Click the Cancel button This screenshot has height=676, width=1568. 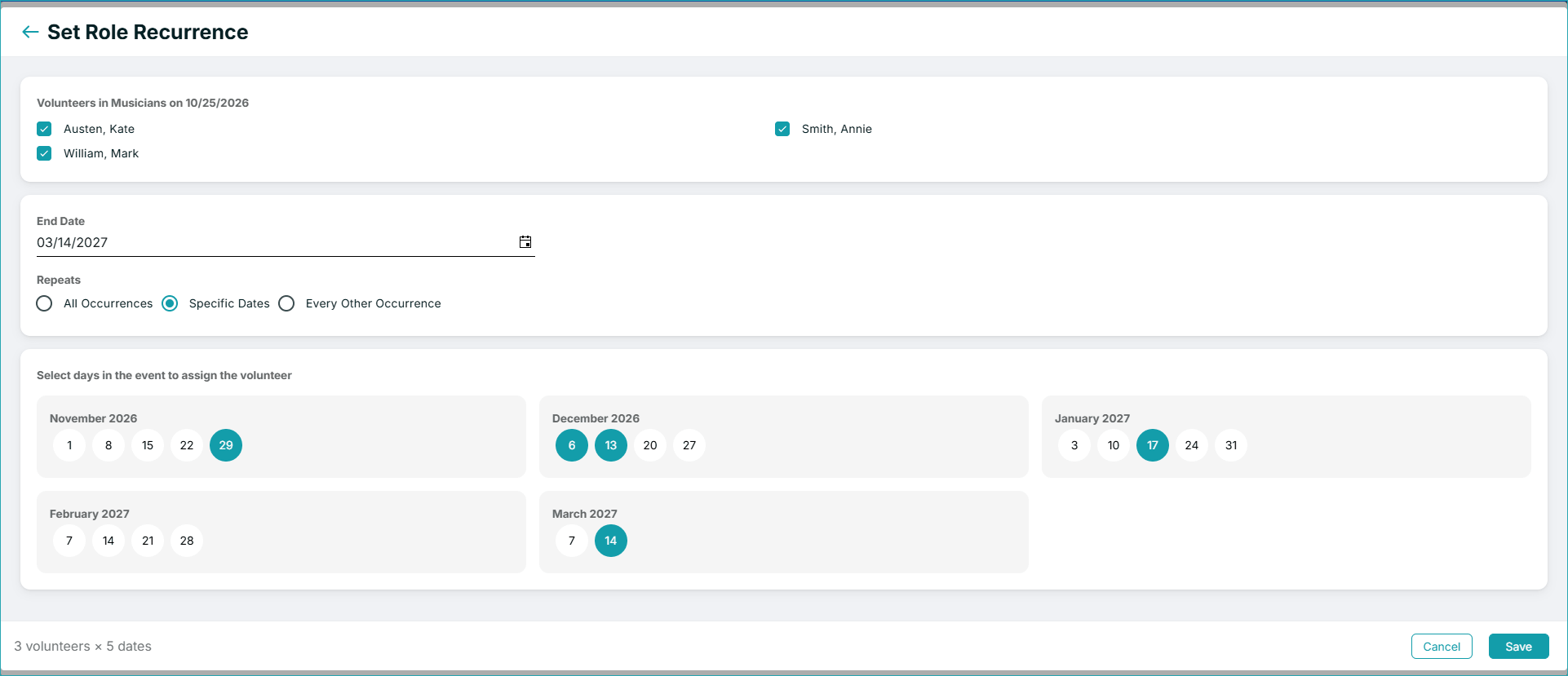1442,646
